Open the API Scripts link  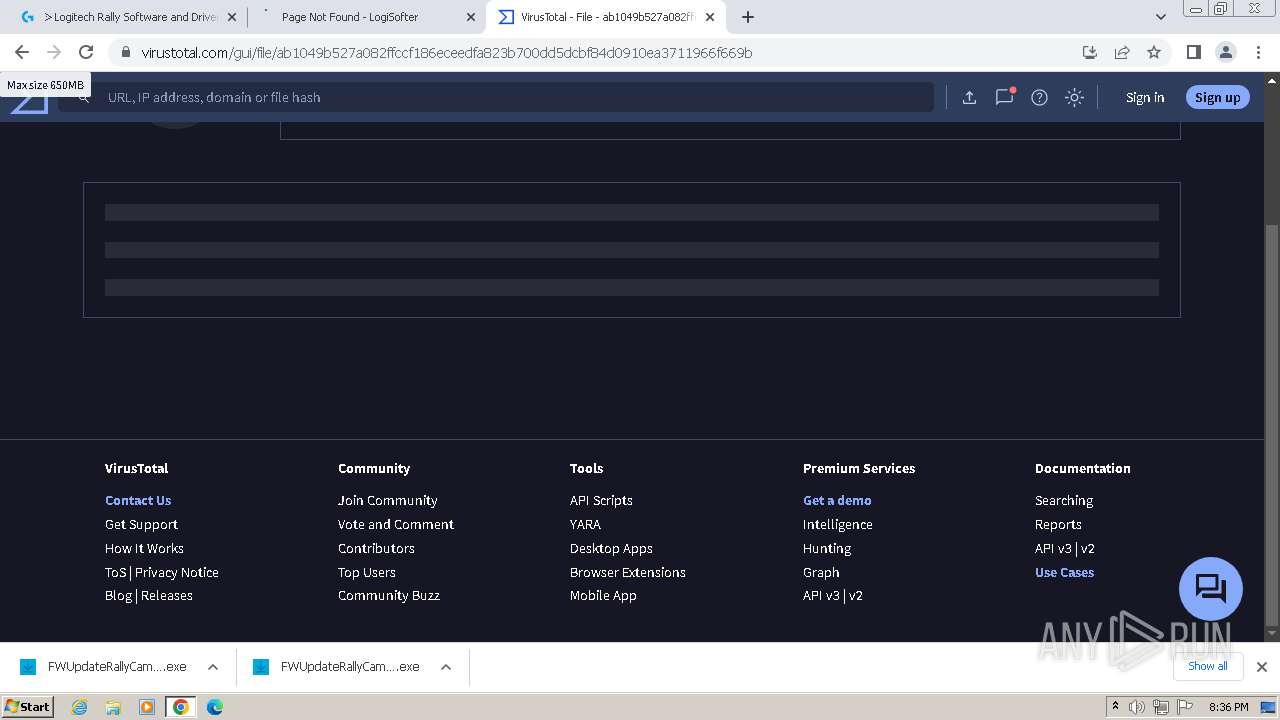click(x=601, y=500)
